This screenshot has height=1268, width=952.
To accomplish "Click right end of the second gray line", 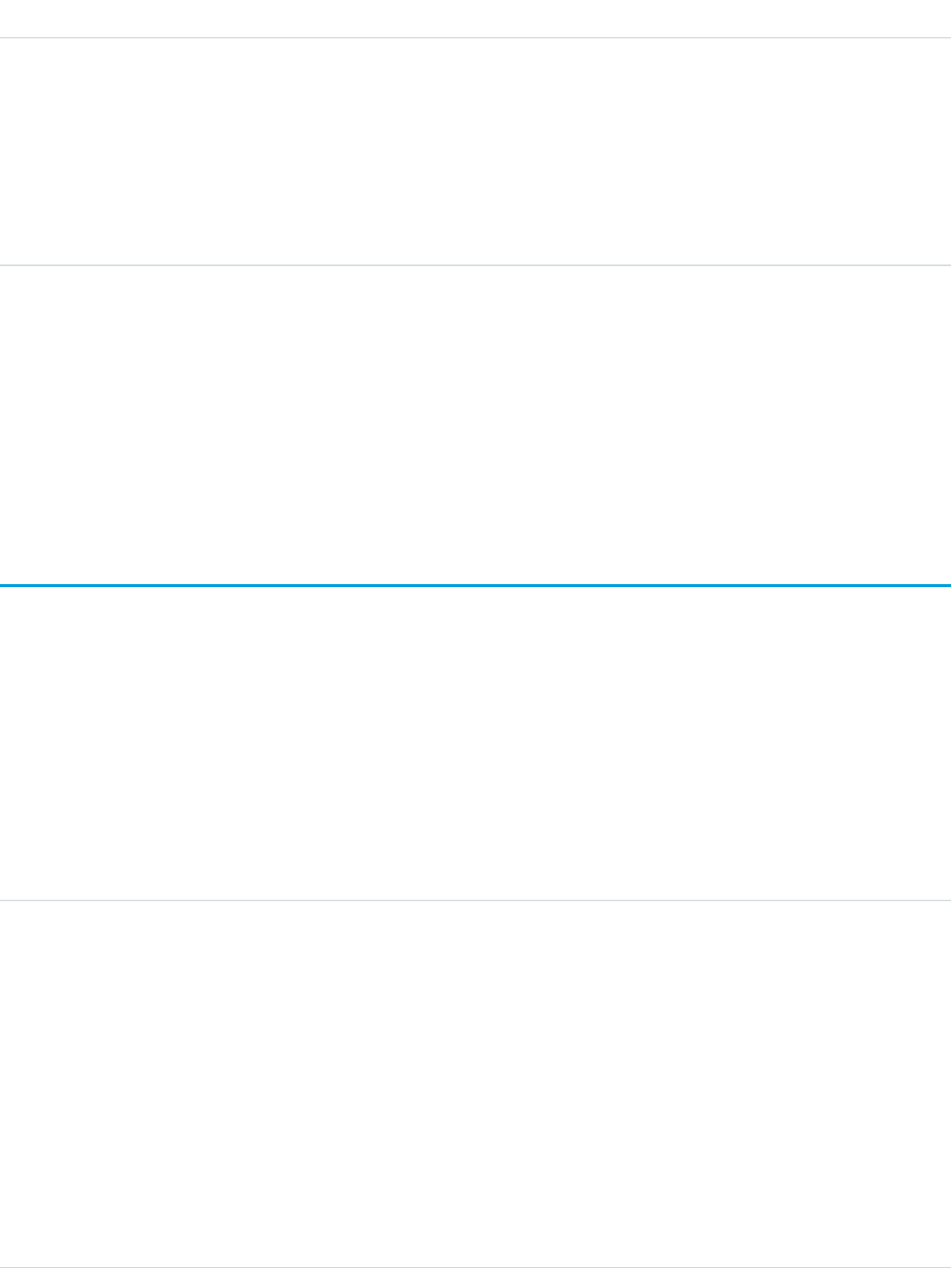I will 946,265.
